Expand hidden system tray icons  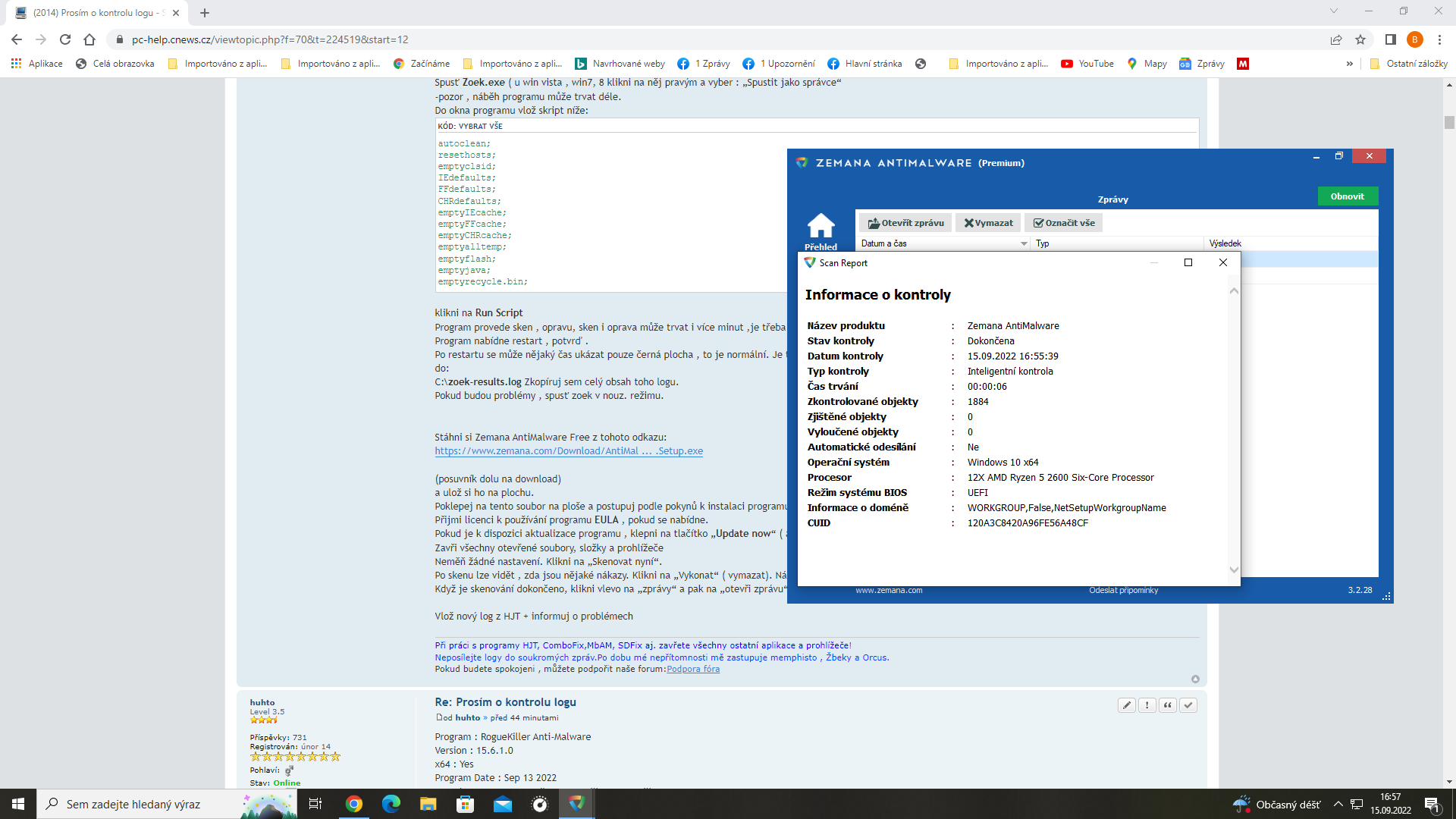pyautogui.click(x=1338, y=804)
